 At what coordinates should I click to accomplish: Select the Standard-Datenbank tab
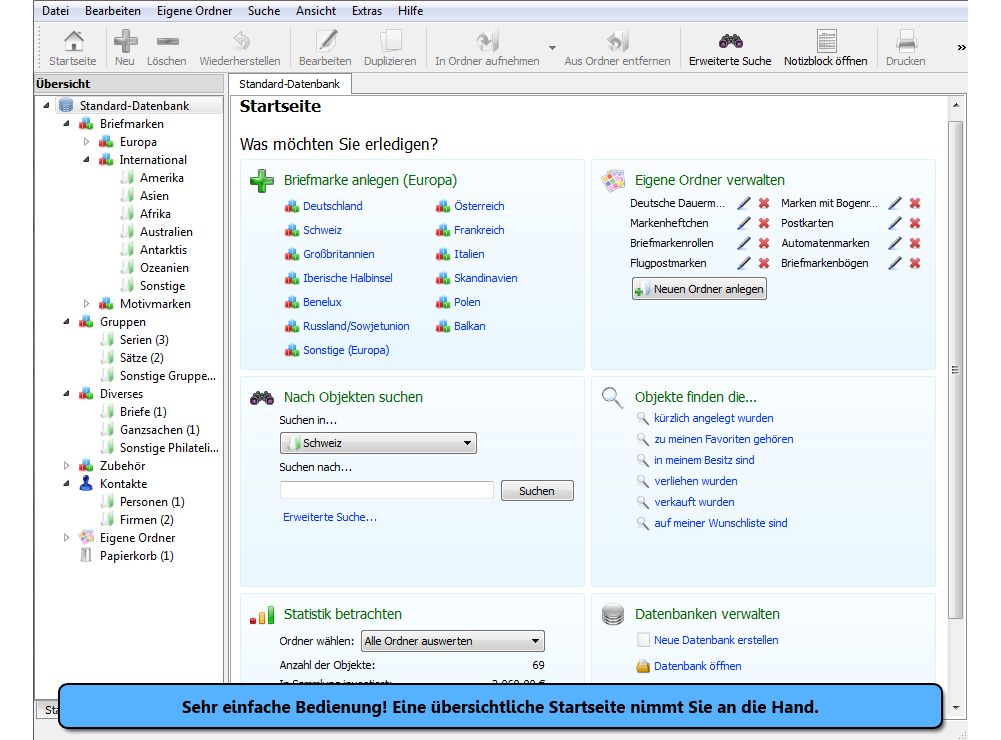click(290, 84)
